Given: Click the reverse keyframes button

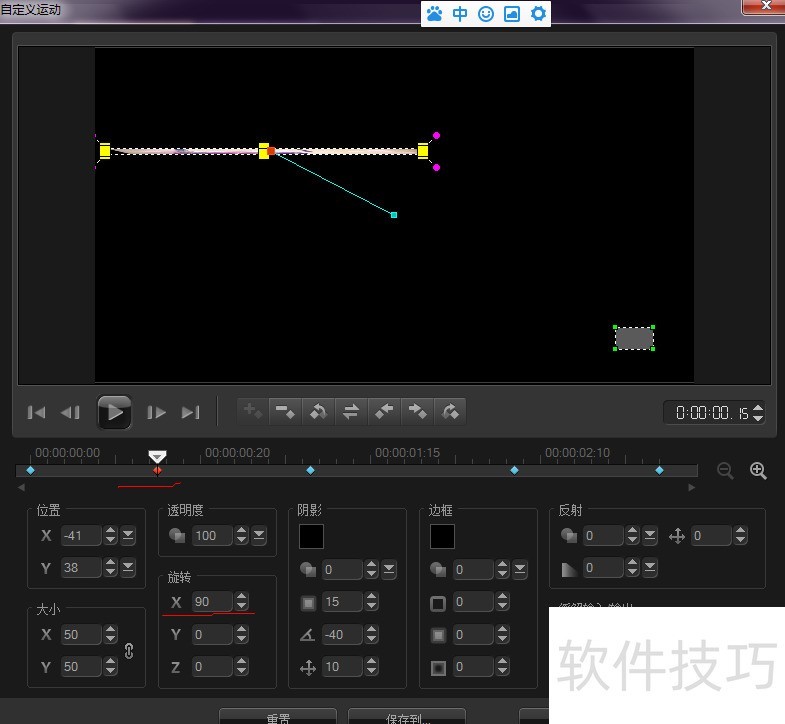Looking at the screenshot, I should click(351, 411).
